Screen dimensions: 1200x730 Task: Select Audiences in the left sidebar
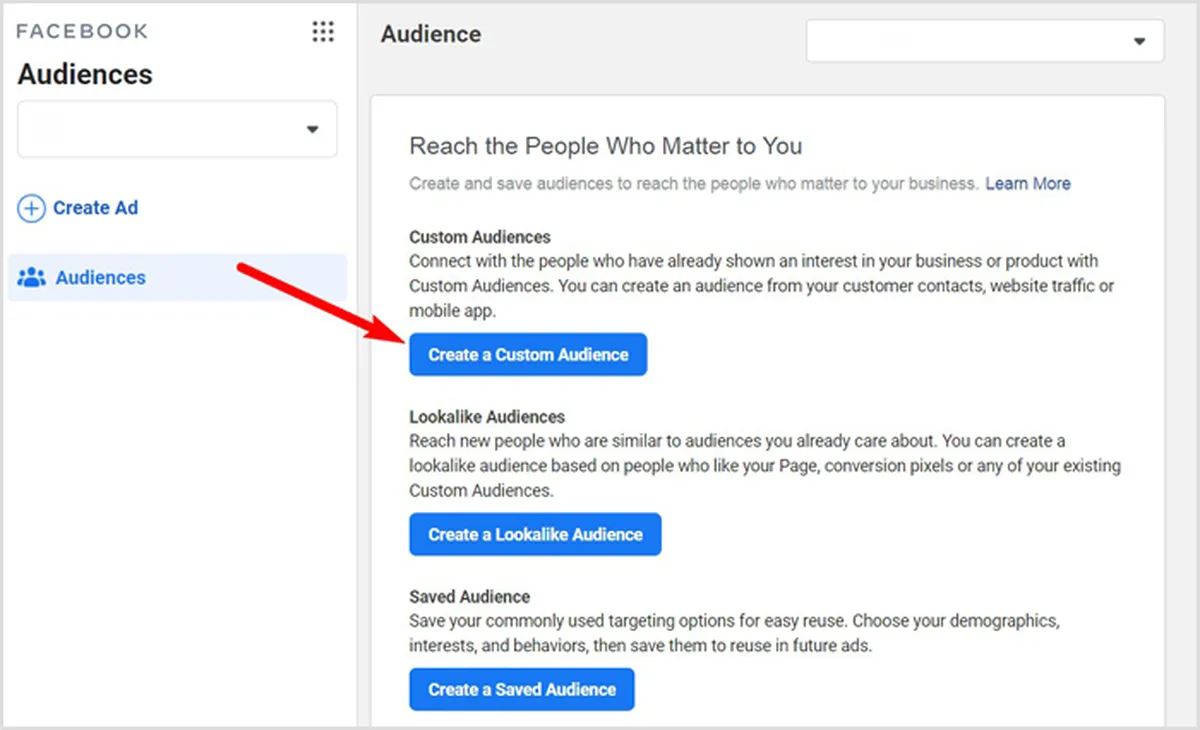coord(177,278)
